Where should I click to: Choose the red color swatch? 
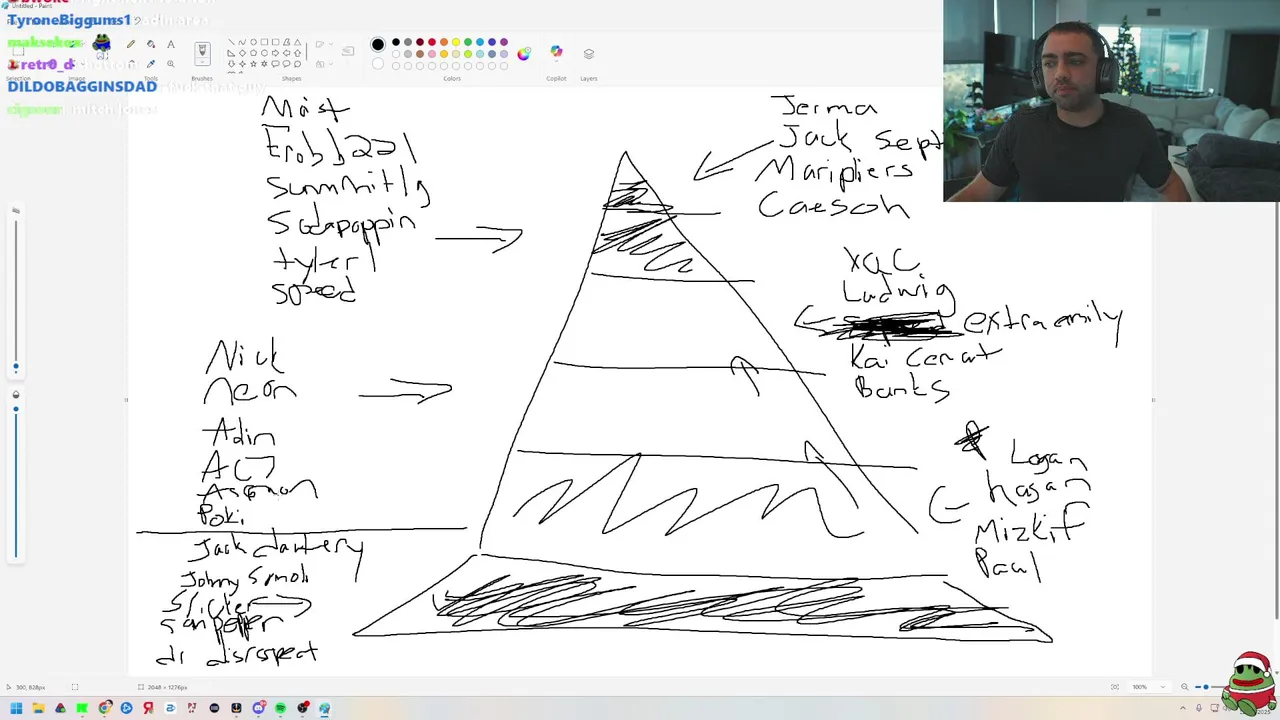[x=432, y=42]
